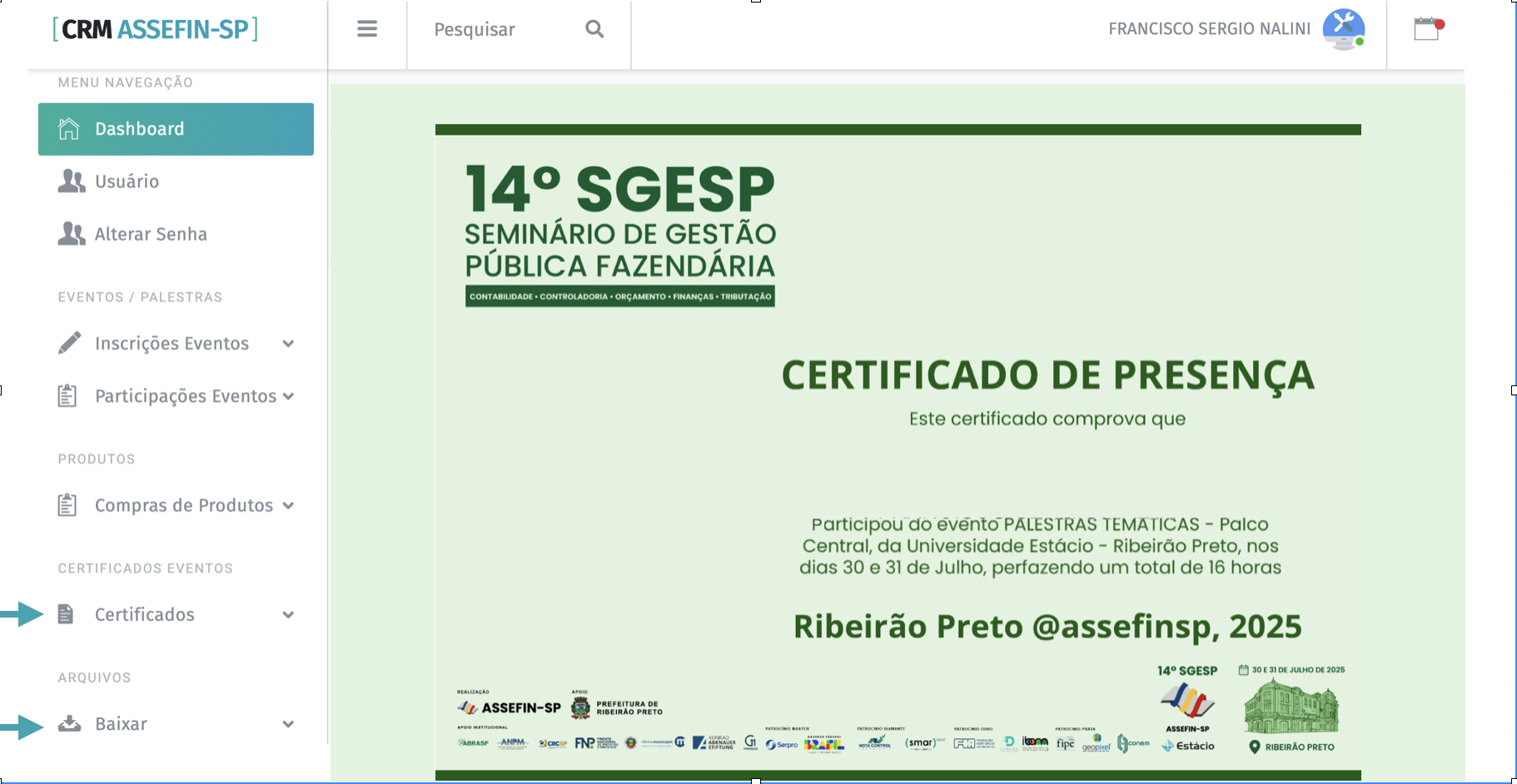
Task: Click the search magnifier icon
Action: (594, 29)
